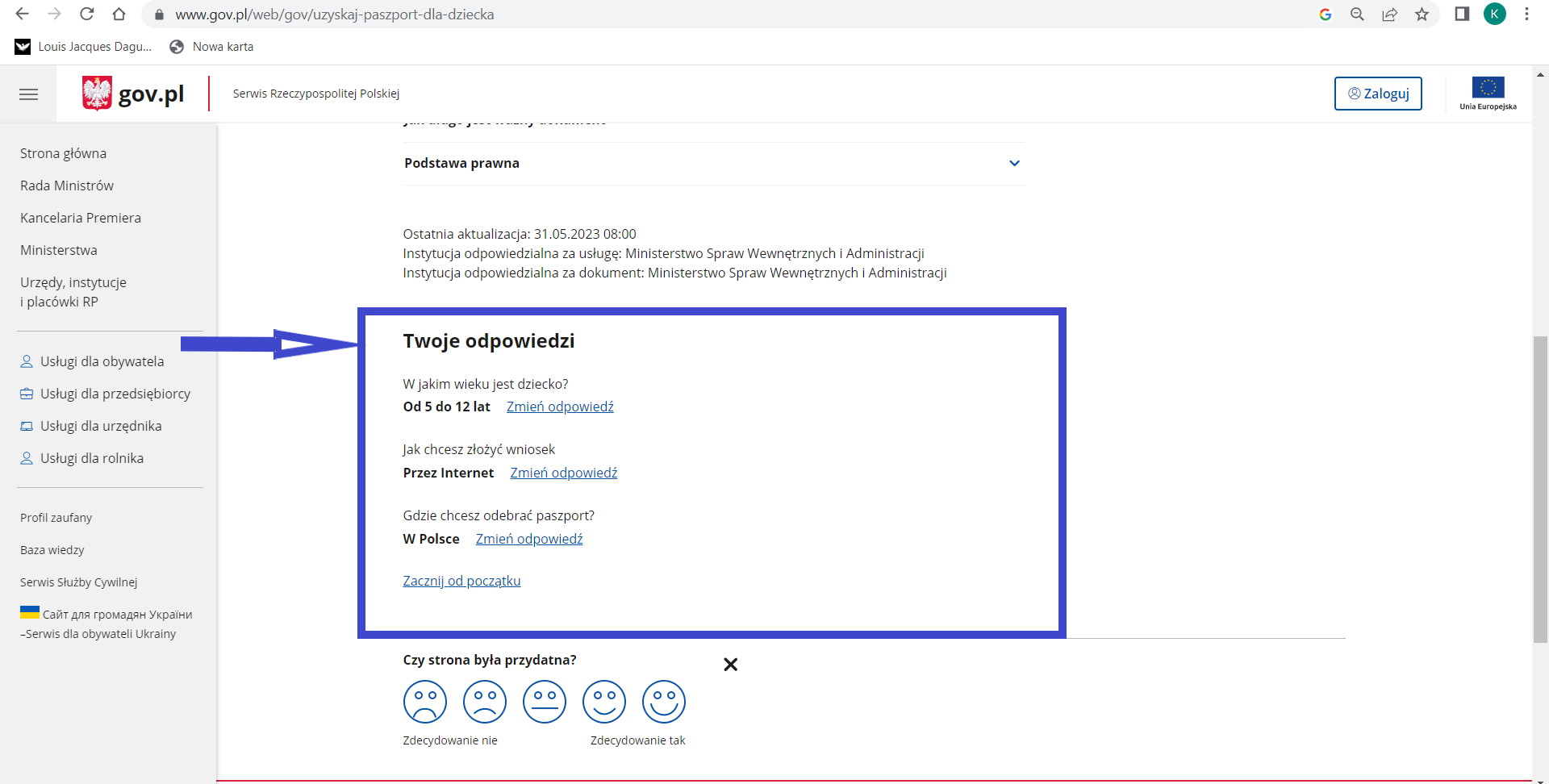
Task: Click the gov.pl eagle logo
Action: pos(97,94)
